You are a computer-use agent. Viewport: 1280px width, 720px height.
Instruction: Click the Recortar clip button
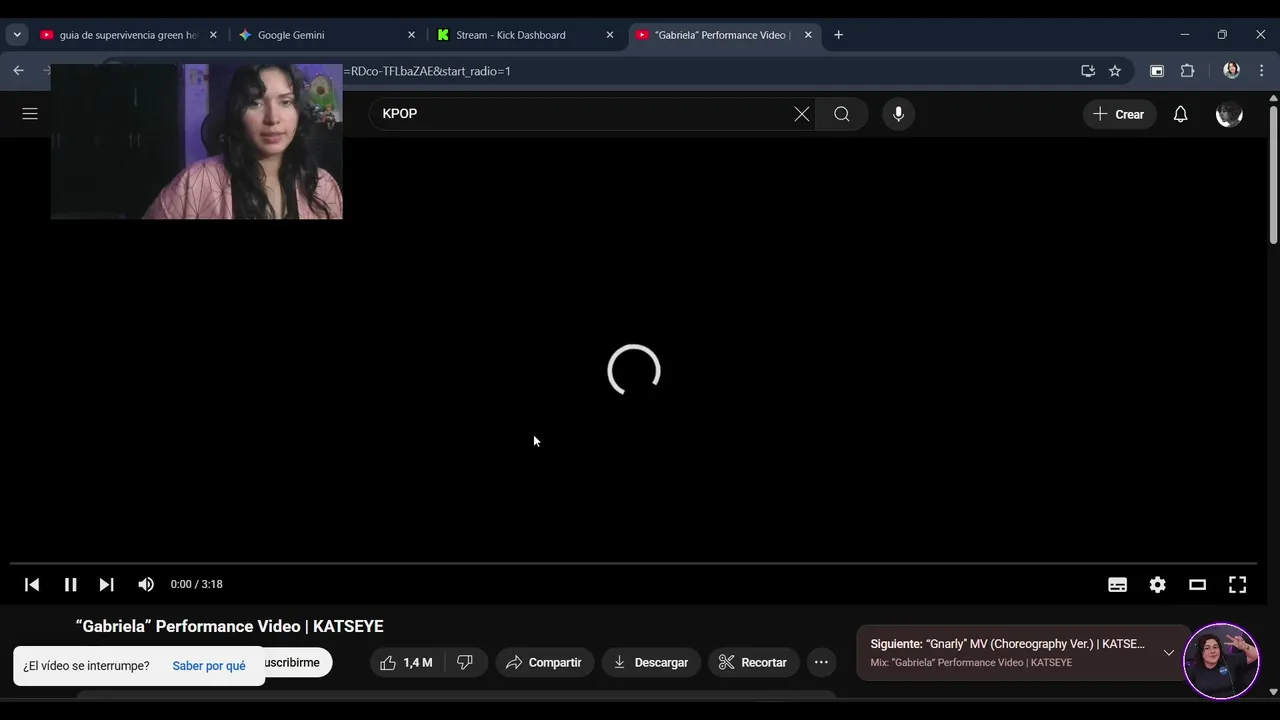pos(753,662)
